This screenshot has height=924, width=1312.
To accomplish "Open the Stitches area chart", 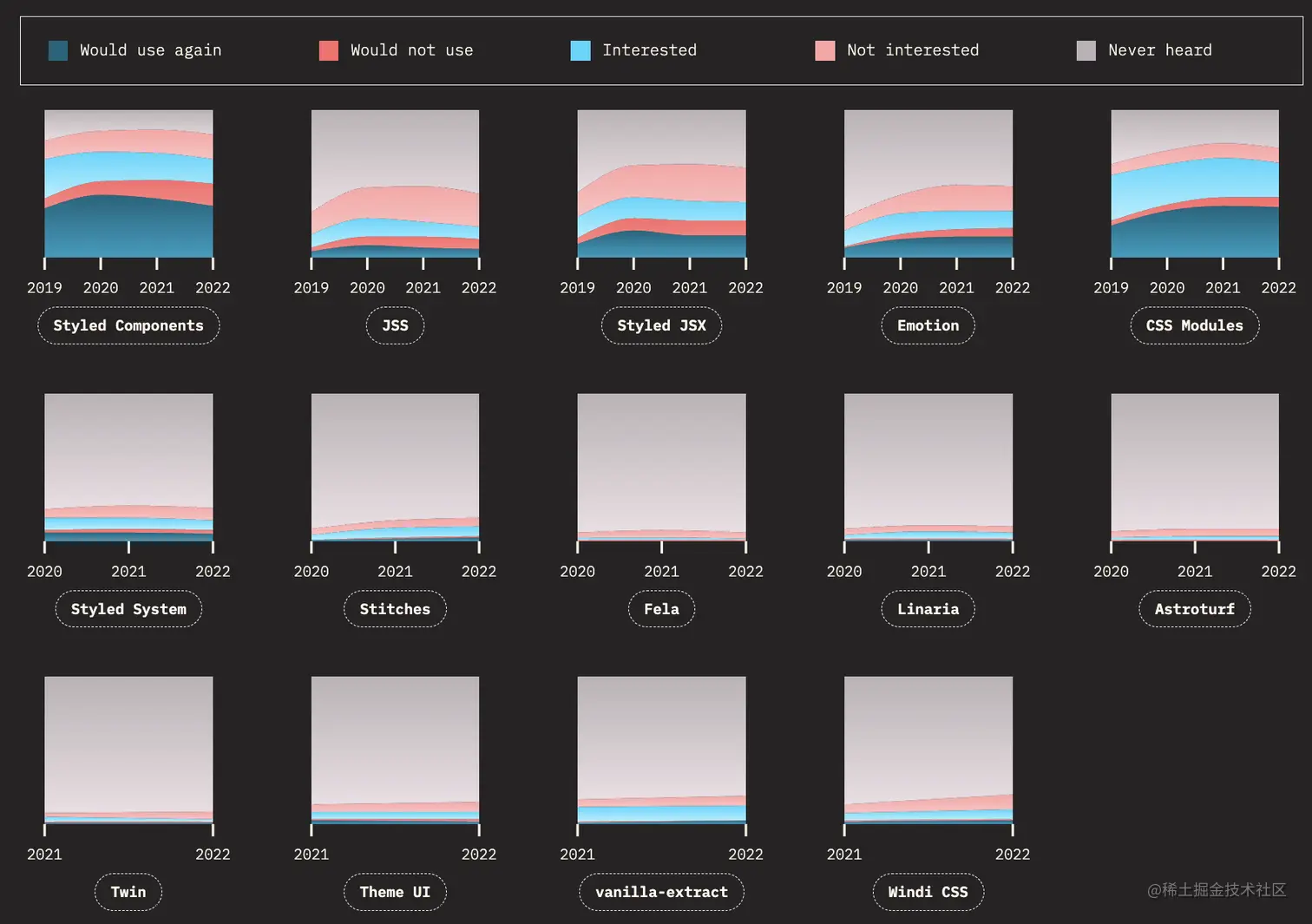I will (x=395, y=468).
